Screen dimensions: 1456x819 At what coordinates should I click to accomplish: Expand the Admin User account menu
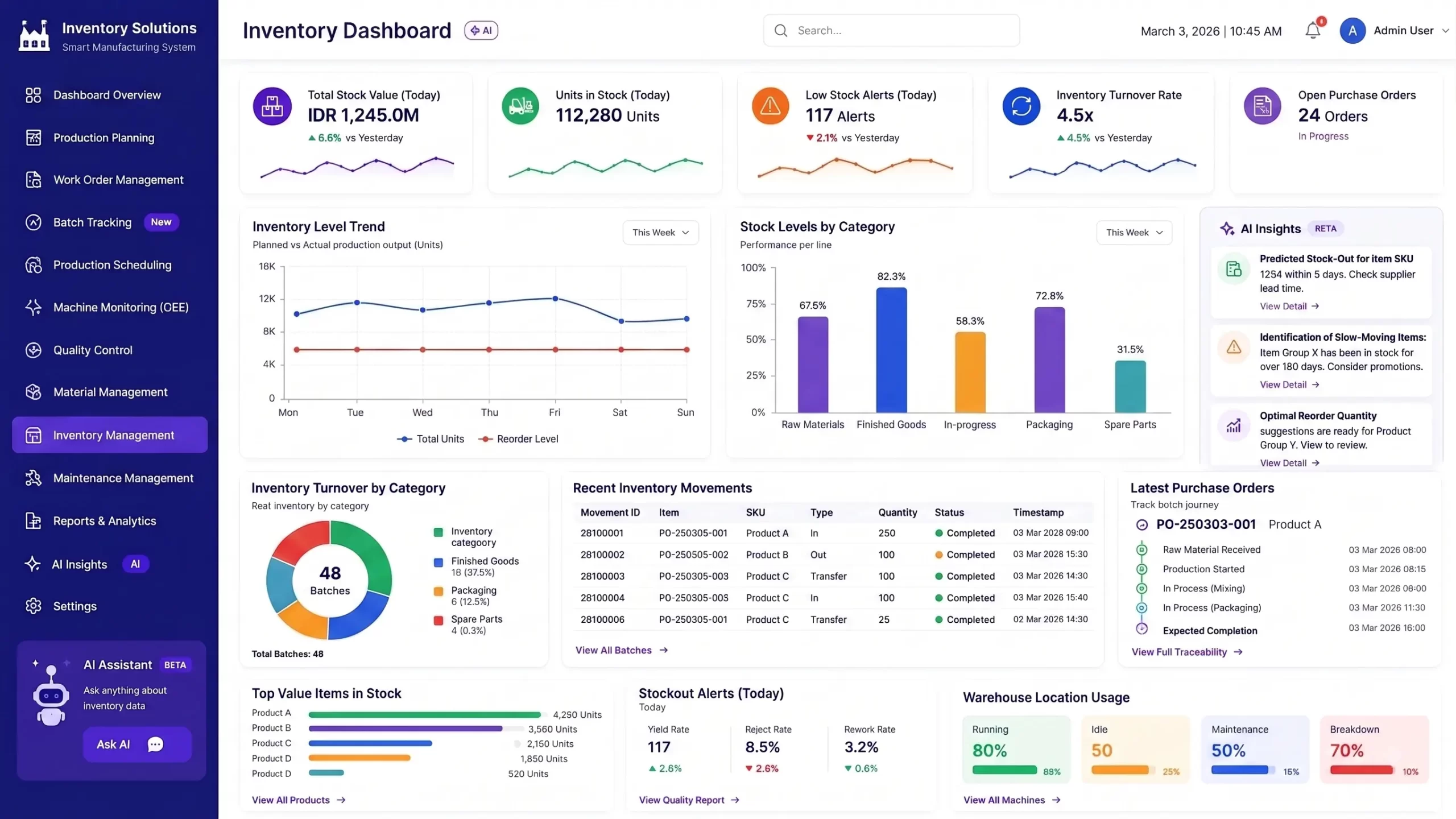pos(1445,31)
